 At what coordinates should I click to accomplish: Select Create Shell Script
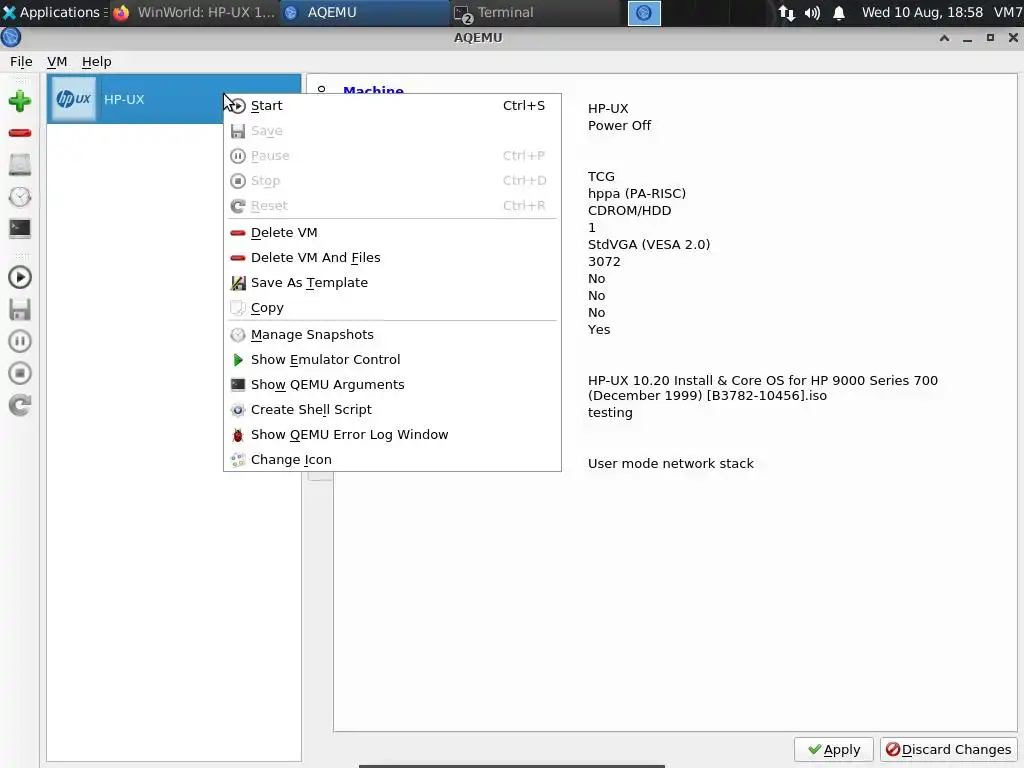click(x=392, y=409)
